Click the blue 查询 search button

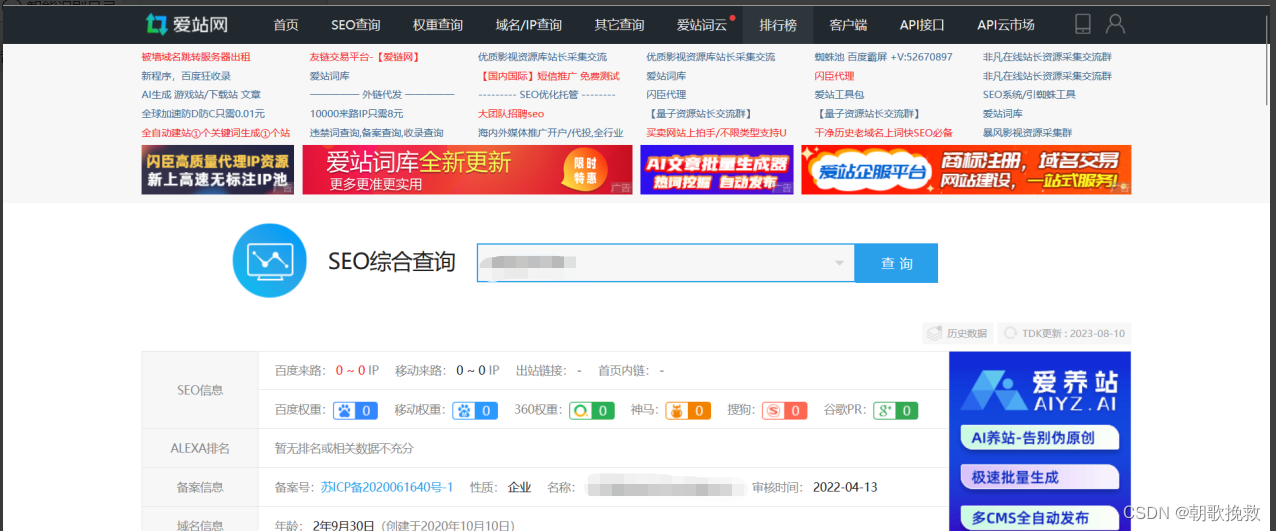tap(896, 263)
